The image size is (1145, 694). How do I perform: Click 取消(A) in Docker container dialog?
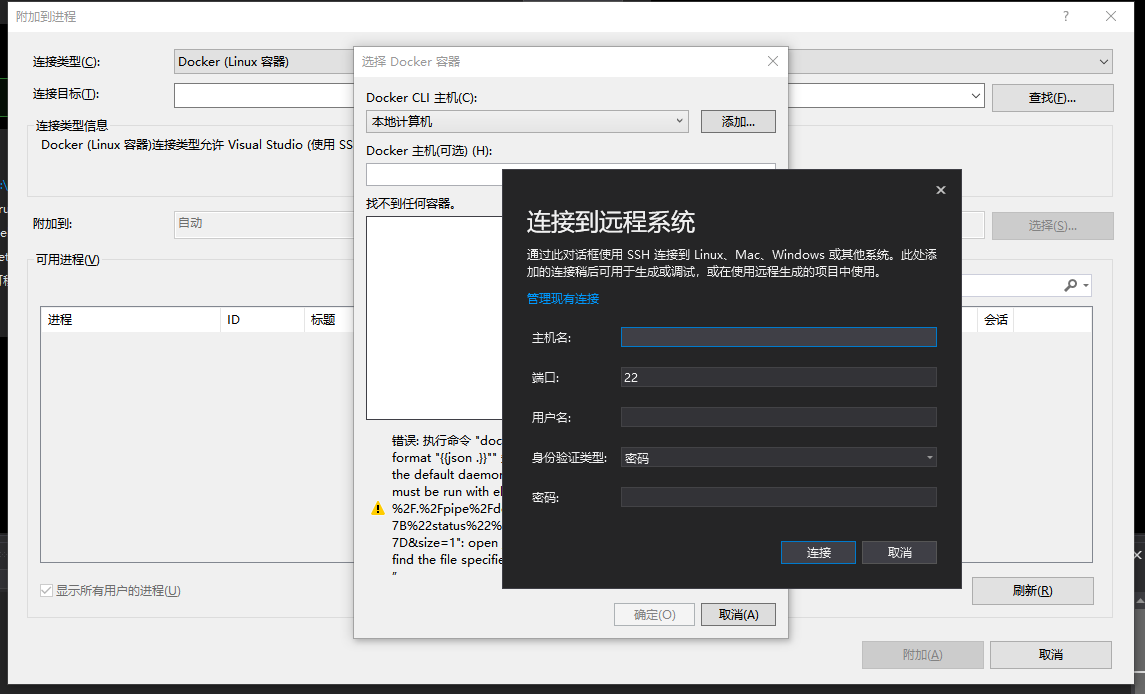coord(738,614)
